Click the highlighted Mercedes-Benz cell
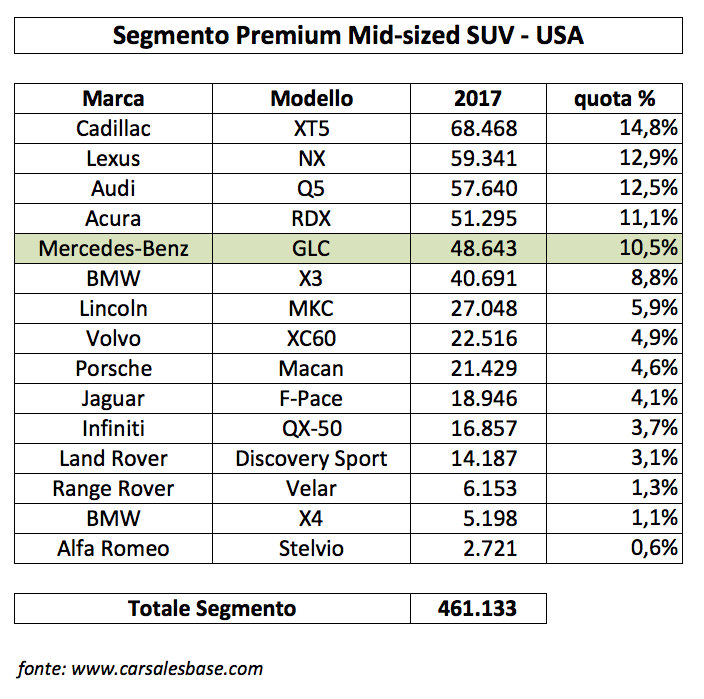This screenshot has height=699, width=704. point(113,248)
